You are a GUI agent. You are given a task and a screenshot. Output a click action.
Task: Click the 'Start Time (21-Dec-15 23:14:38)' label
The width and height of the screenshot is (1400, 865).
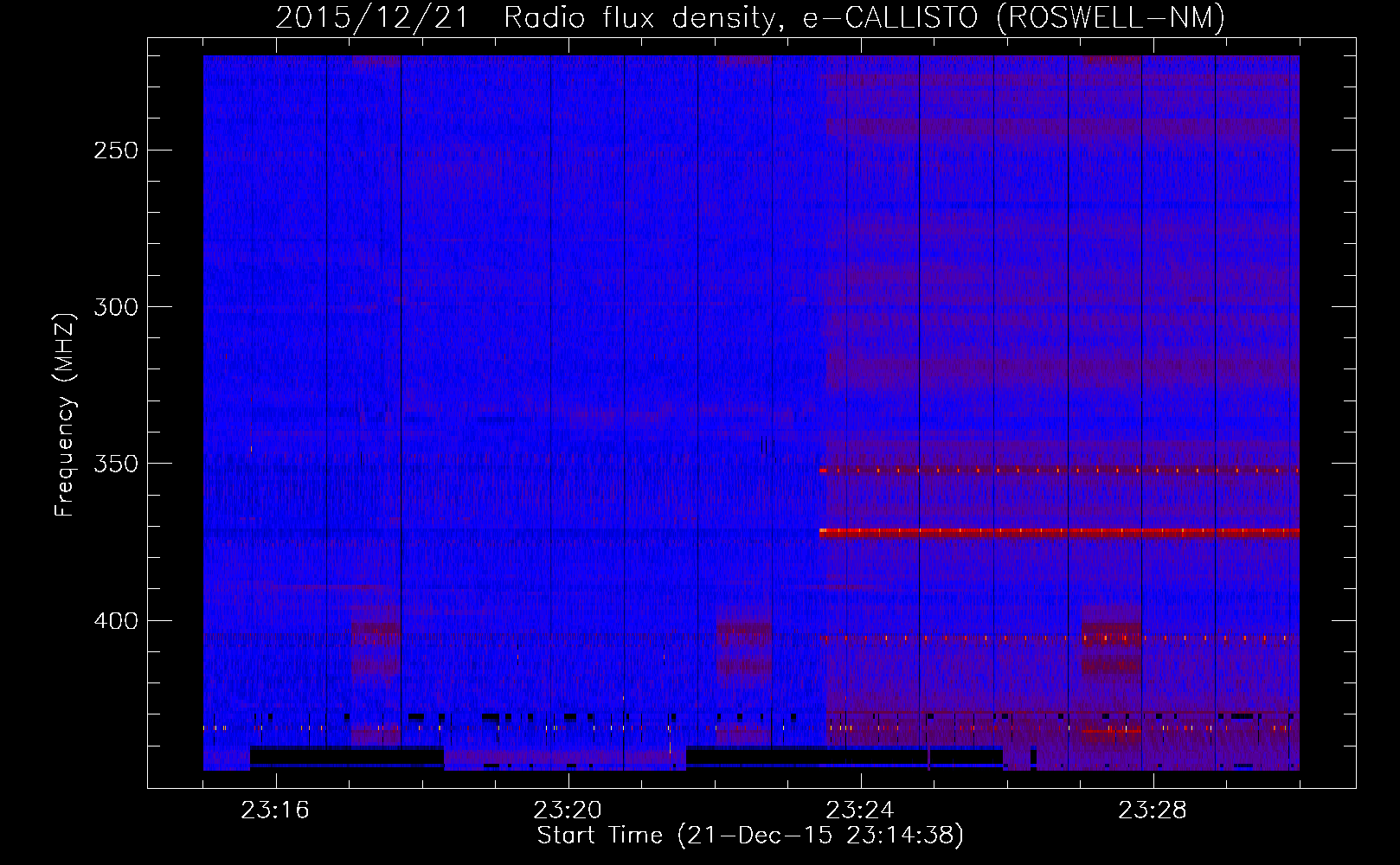pyautogui.click(x=750, y=836)
